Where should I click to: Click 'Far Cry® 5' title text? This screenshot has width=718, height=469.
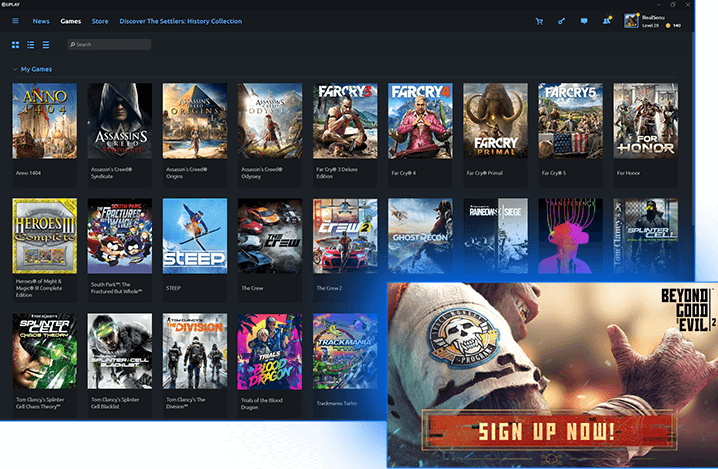[554, 173]
